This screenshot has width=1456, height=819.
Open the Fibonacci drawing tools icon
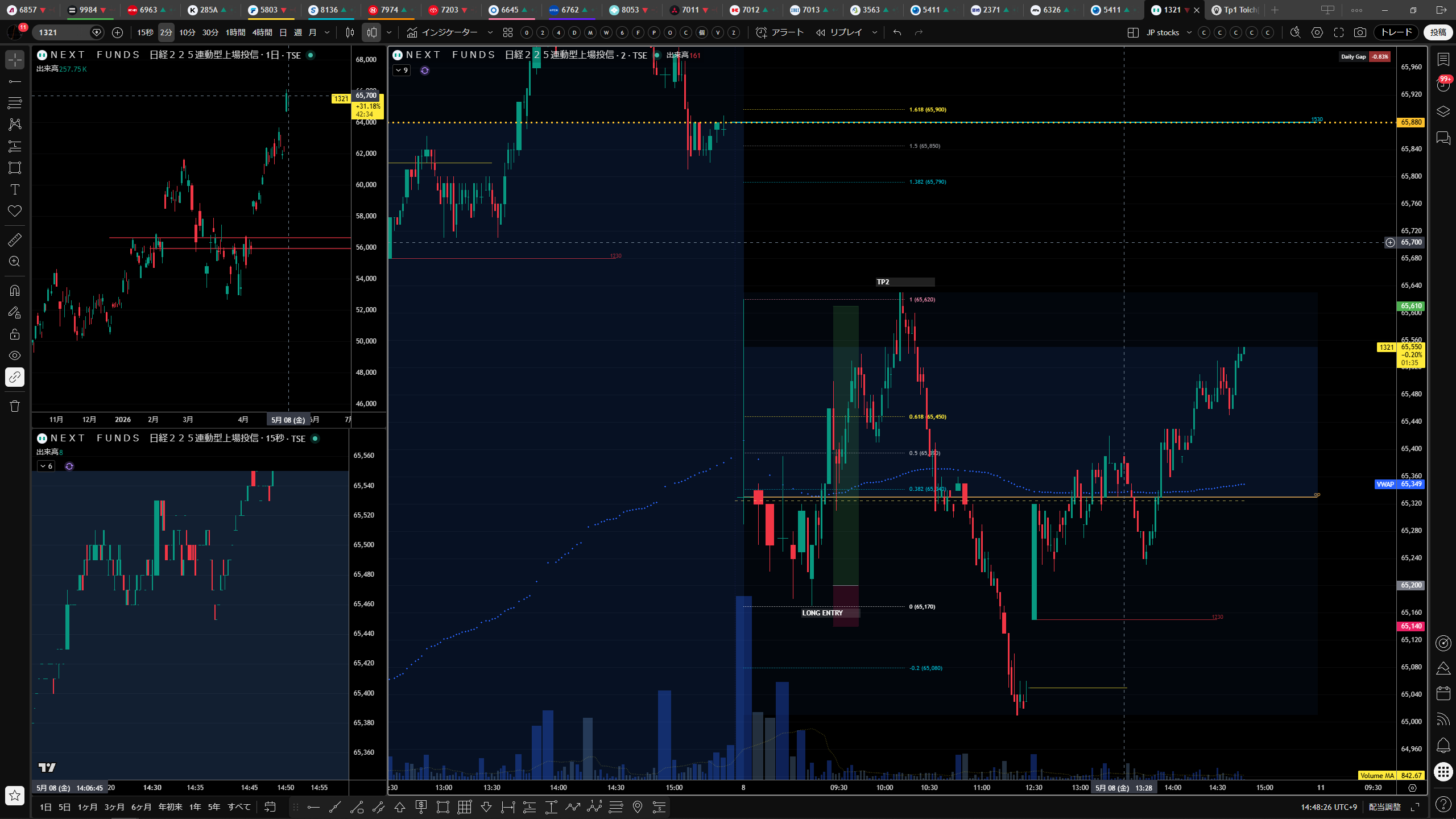[15, 103]
